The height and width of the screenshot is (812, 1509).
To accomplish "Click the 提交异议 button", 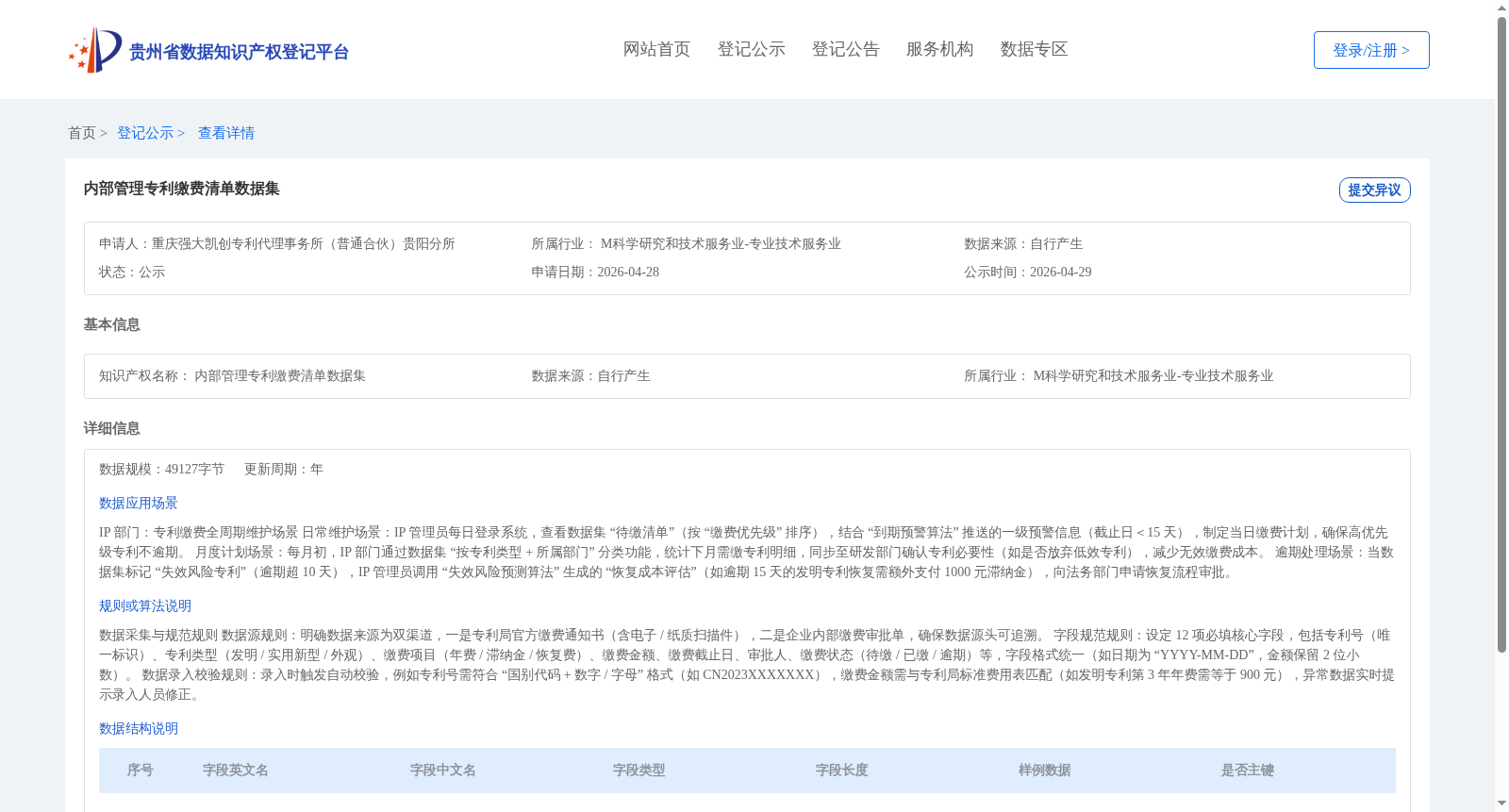I will [1374, 190].
